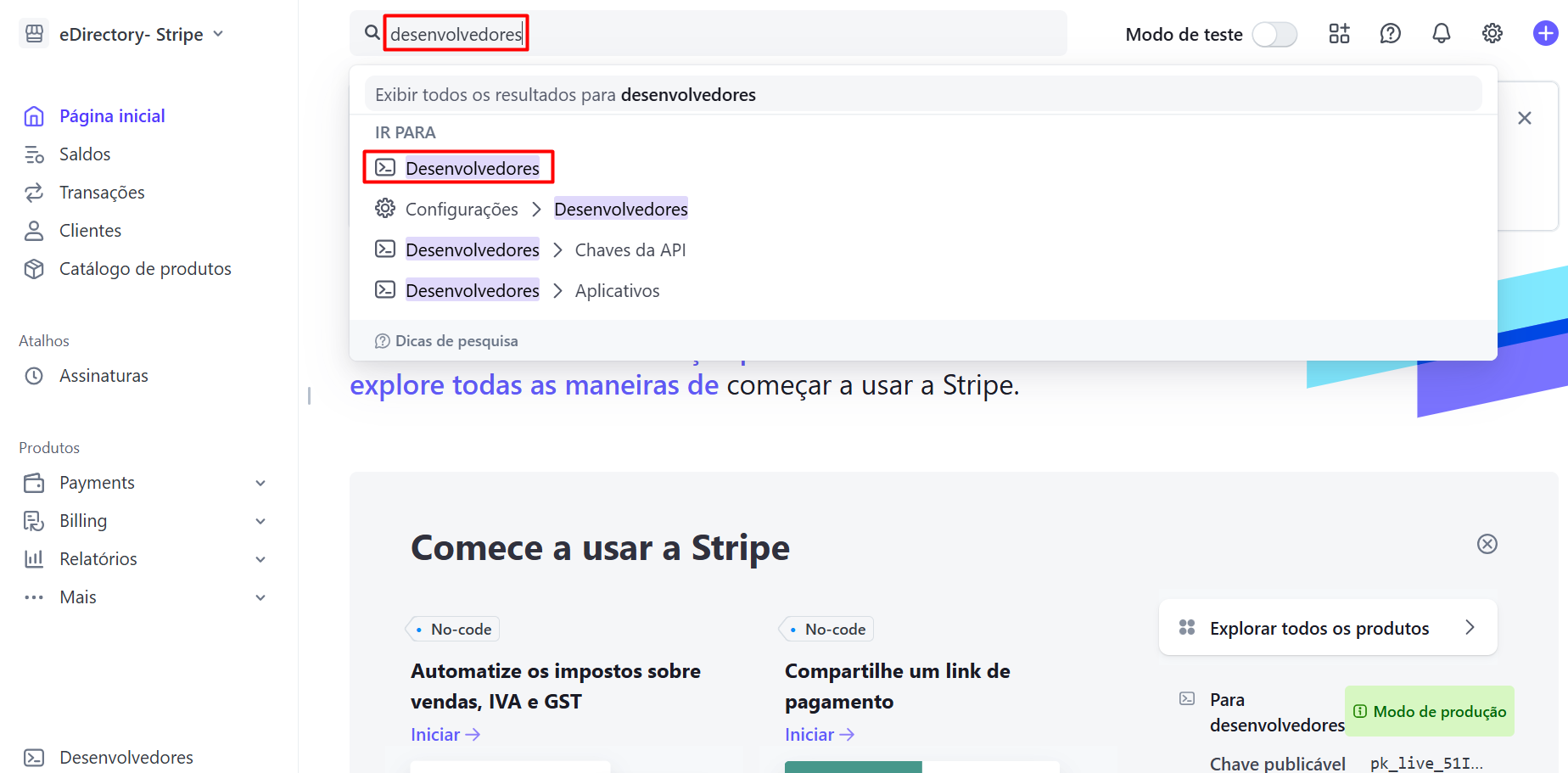Open notifications bell icon
The image size is (1568, 773).
coord(1441,33)
